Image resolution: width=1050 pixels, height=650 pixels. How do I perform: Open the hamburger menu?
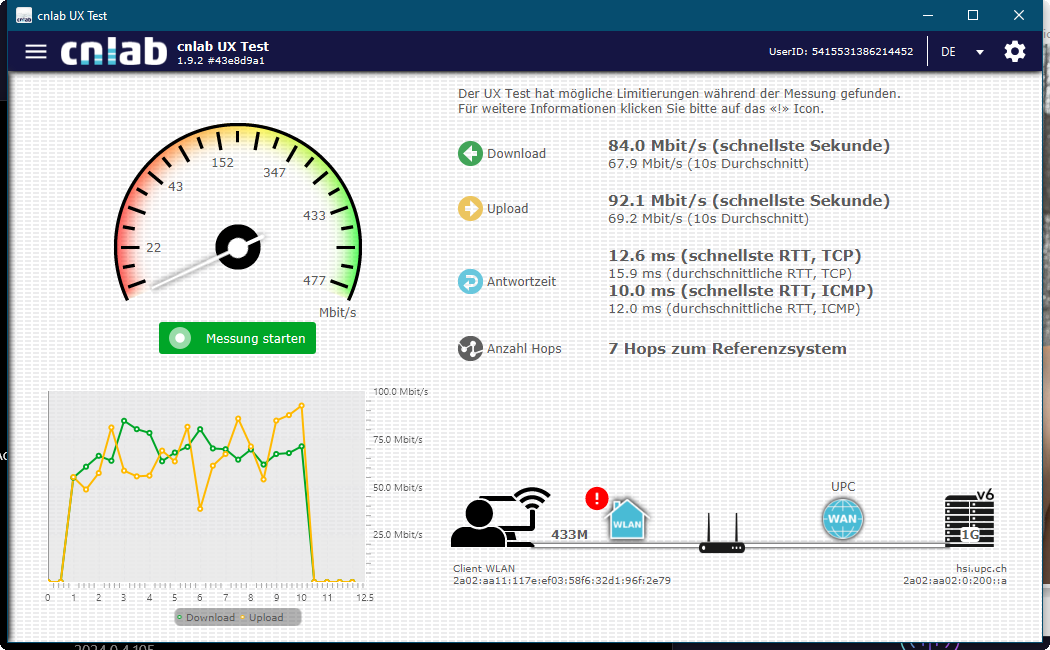coord(36,52)
